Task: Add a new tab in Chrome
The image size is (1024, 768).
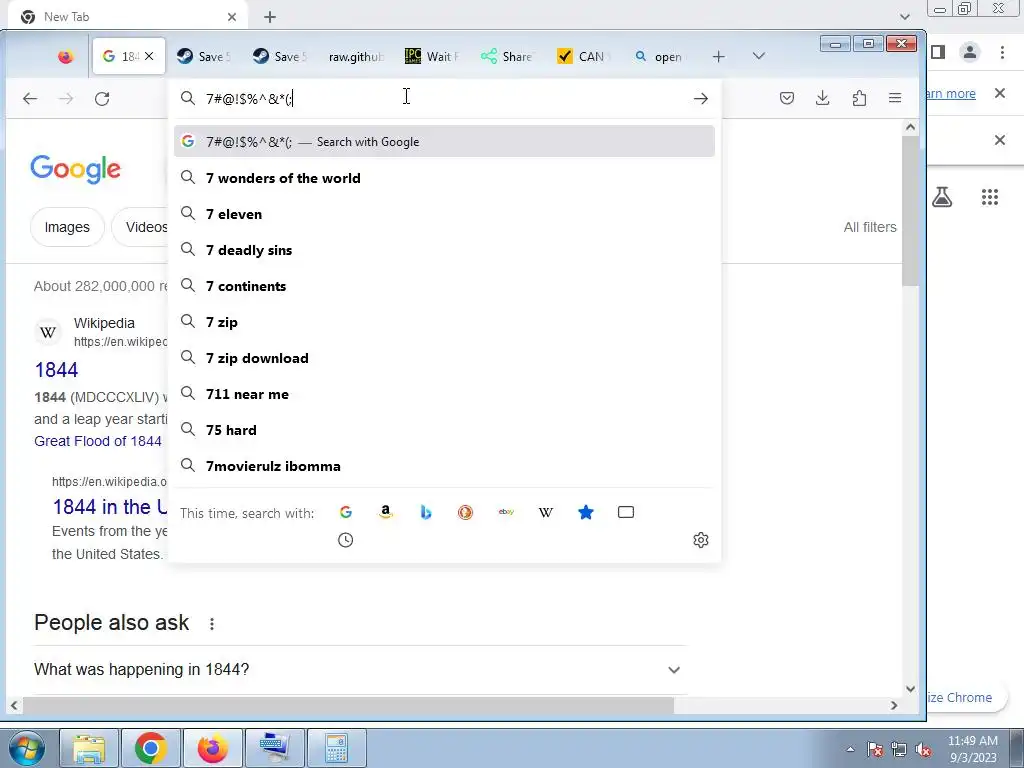Action: (270, 17)
